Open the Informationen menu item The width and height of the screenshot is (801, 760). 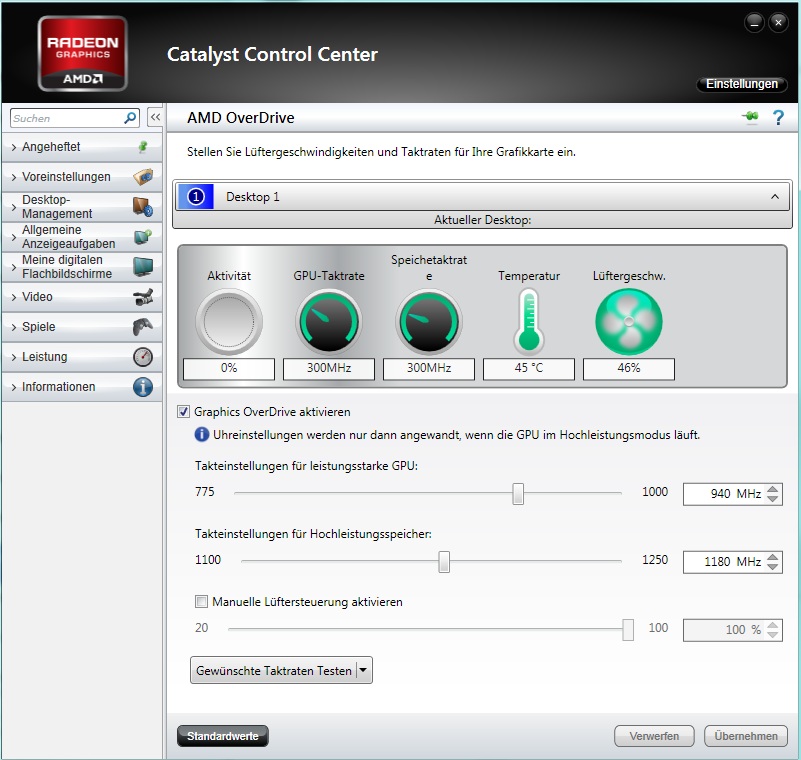82,387
